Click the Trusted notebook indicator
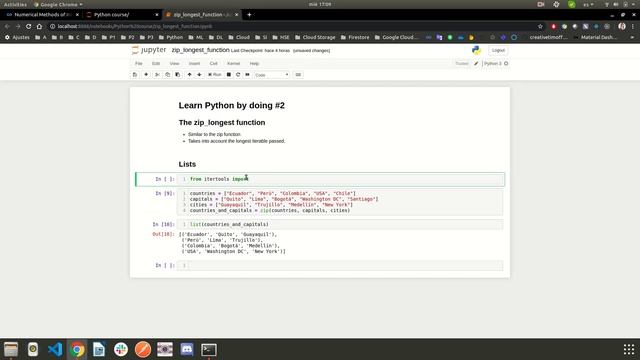640x360 pixels. point(462,64)
